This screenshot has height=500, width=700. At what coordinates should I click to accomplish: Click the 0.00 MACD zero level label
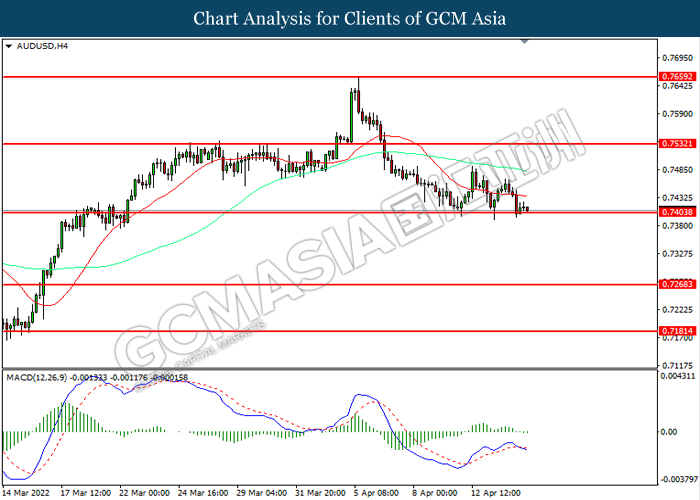(670, 431)
